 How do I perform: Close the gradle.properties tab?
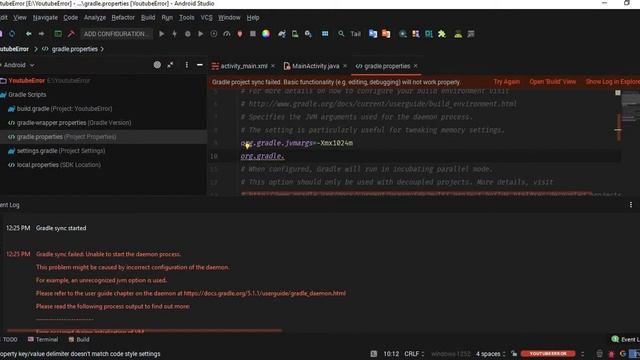point(416,66)
